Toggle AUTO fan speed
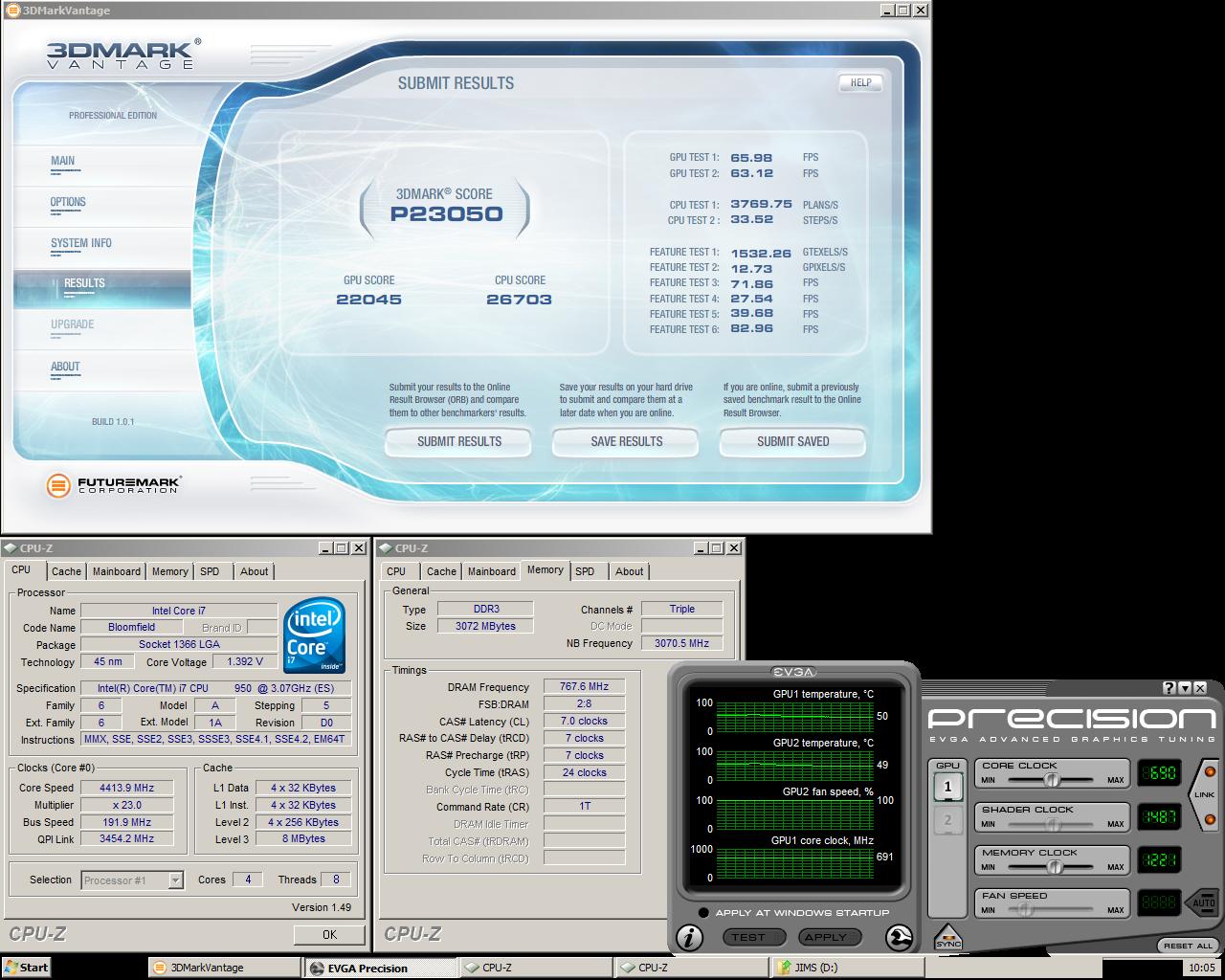The width and height of the screenshot is (1225, 980). (1203, 902)
